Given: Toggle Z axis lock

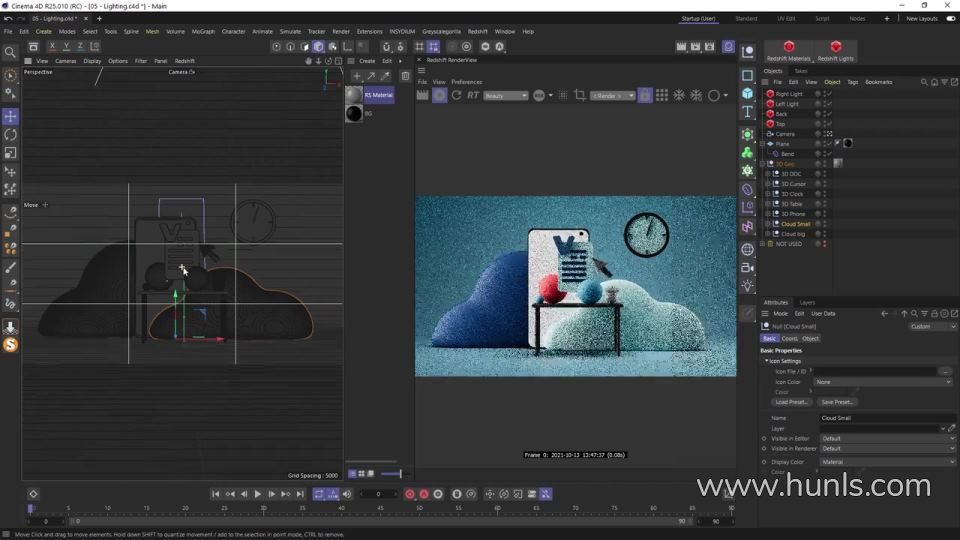Looking at the screenshot, I should [x=80, y=47].
